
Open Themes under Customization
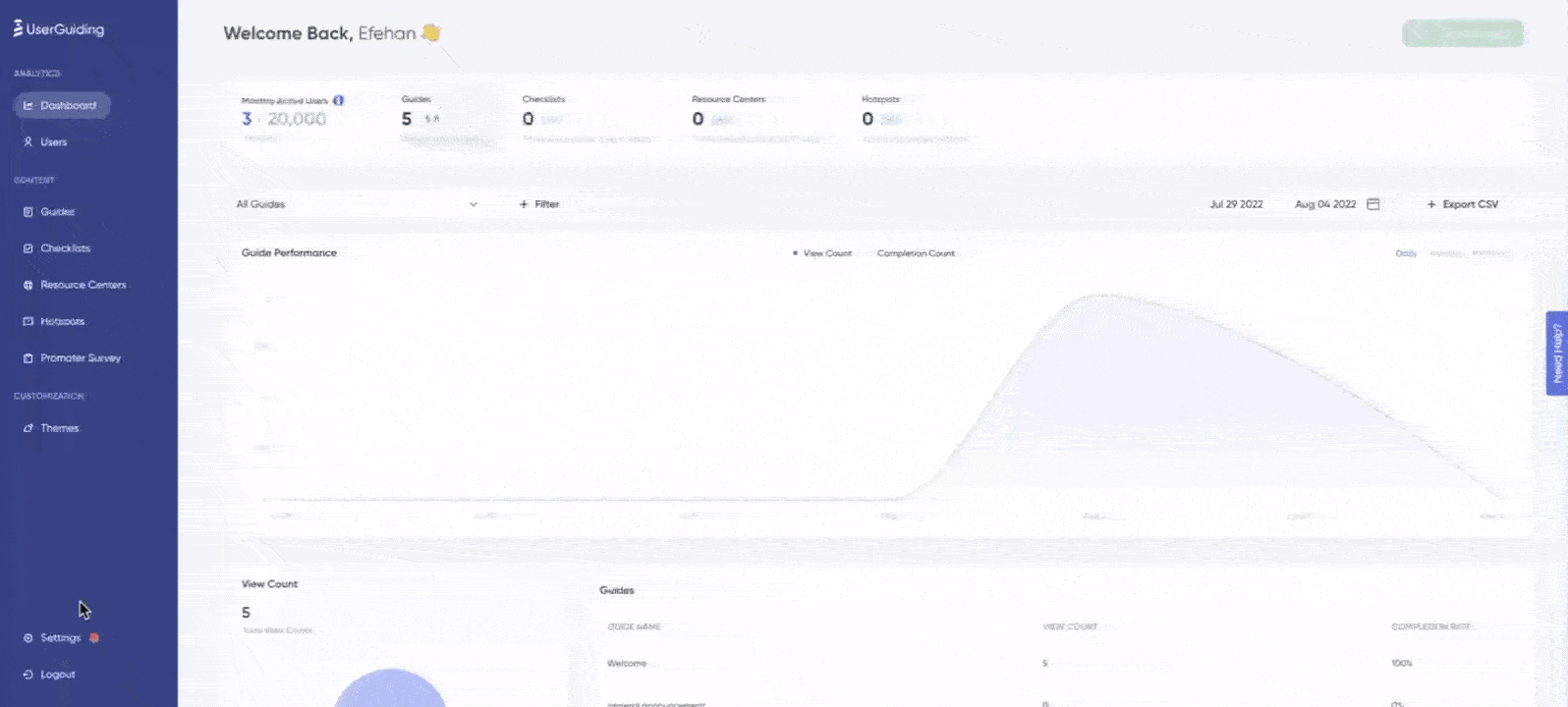[x=59, y=428]
